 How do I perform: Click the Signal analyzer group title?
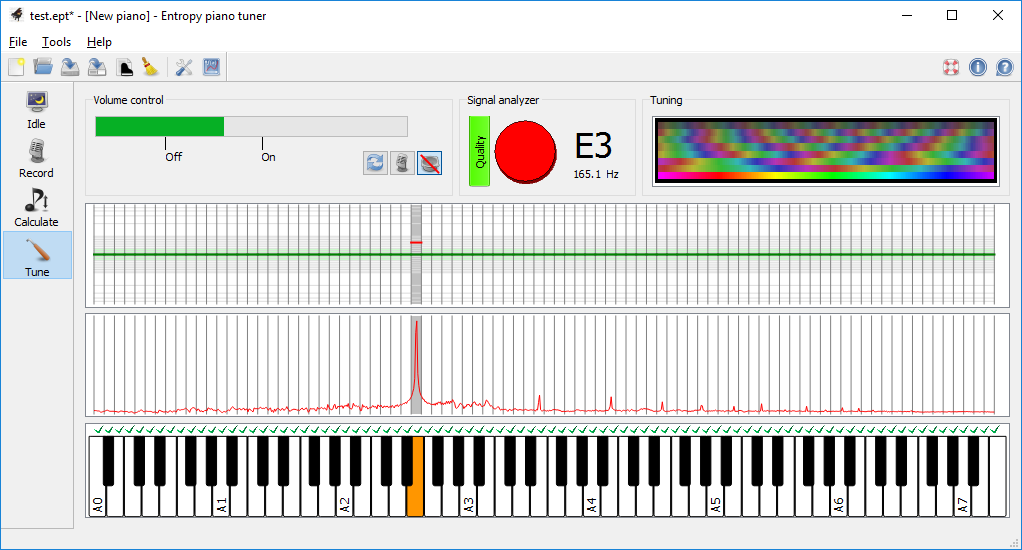[503, 100]
